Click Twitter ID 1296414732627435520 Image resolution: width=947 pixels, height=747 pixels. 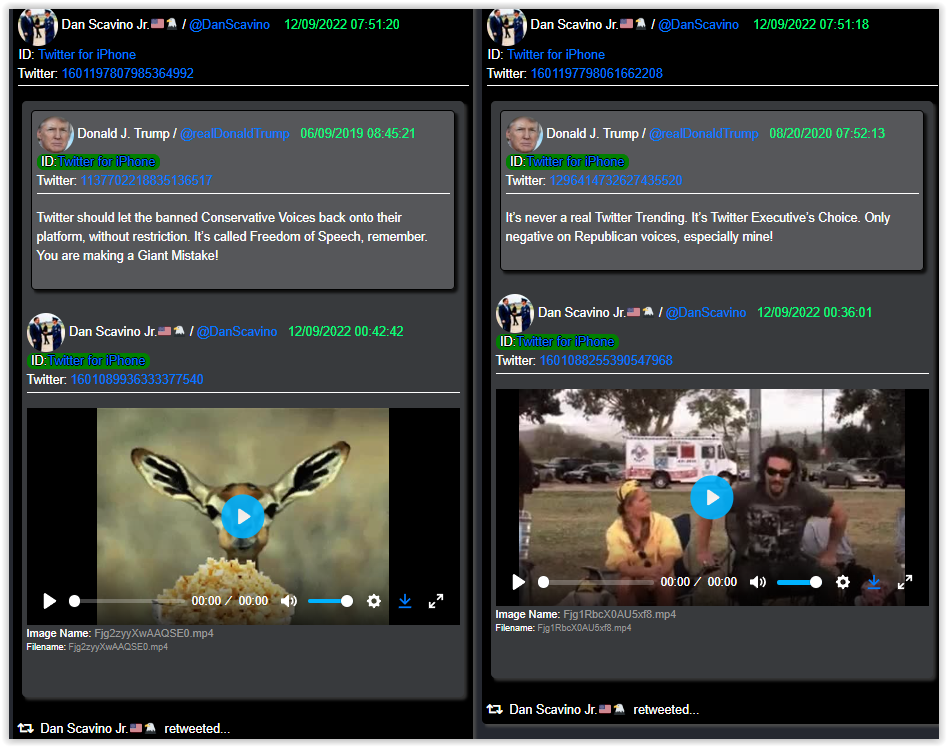(x=615, y=180)
